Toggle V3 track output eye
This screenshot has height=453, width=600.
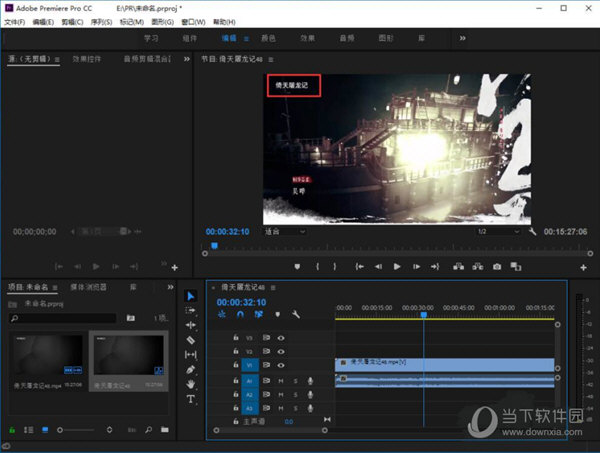click(x=281, y=338)
